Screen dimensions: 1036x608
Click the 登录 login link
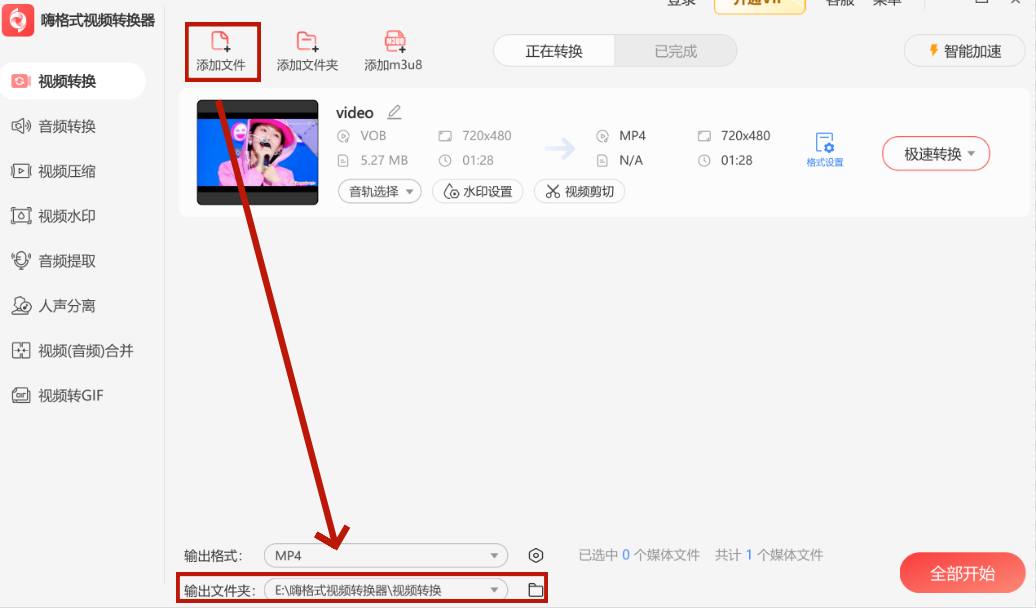coord(681,3)
